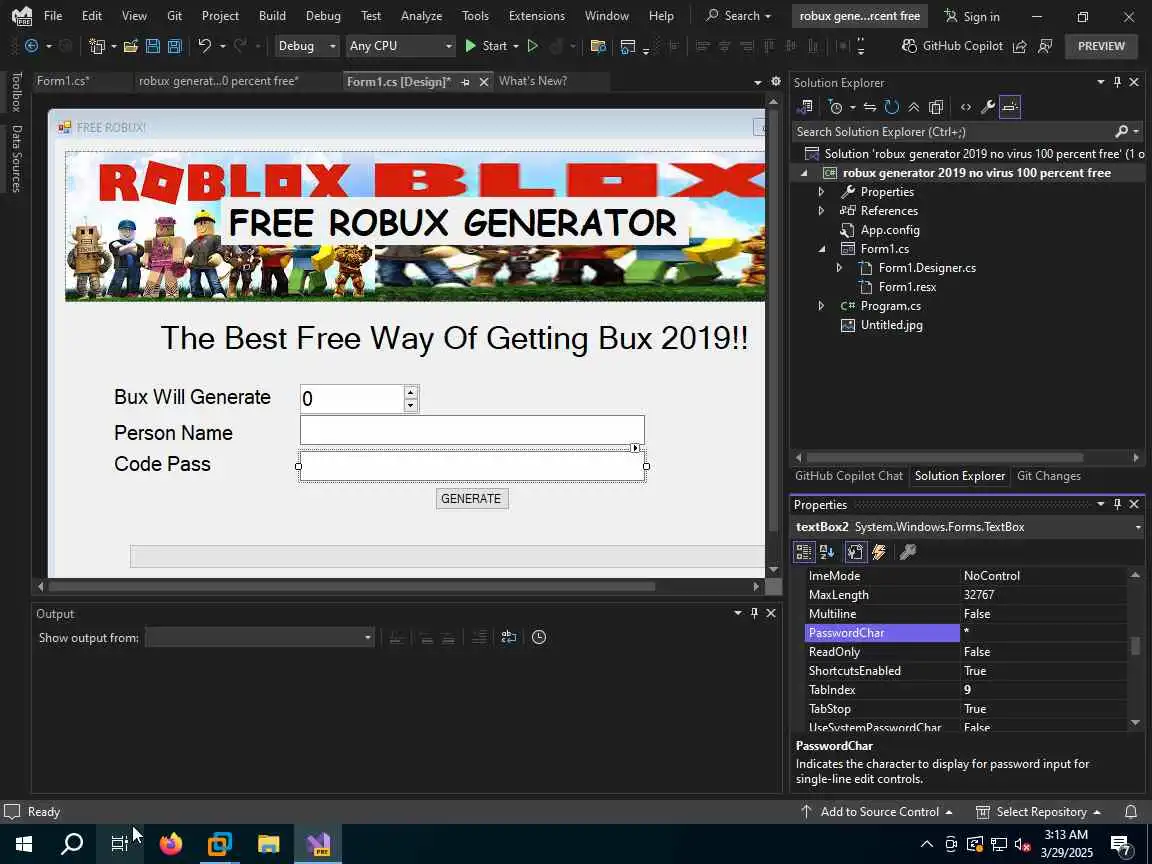This screenshot has width=1152, height=864.
Task: Click the Share icon next to Copilot
Action: (1019, 46)
